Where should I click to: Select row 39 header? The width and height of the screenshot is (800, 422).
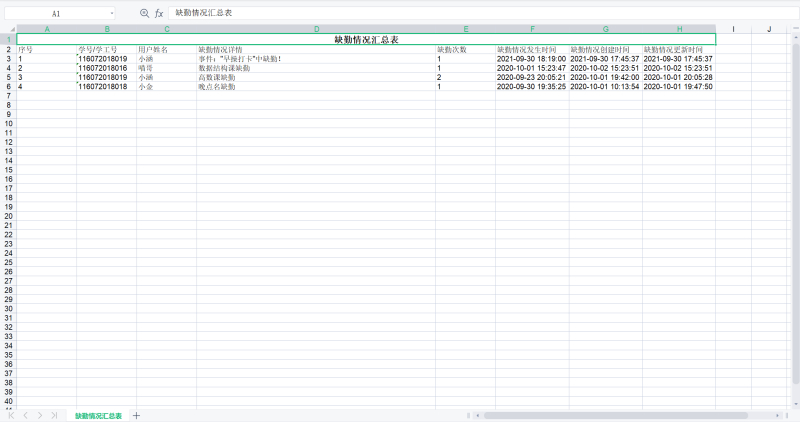tap(8, 392)
